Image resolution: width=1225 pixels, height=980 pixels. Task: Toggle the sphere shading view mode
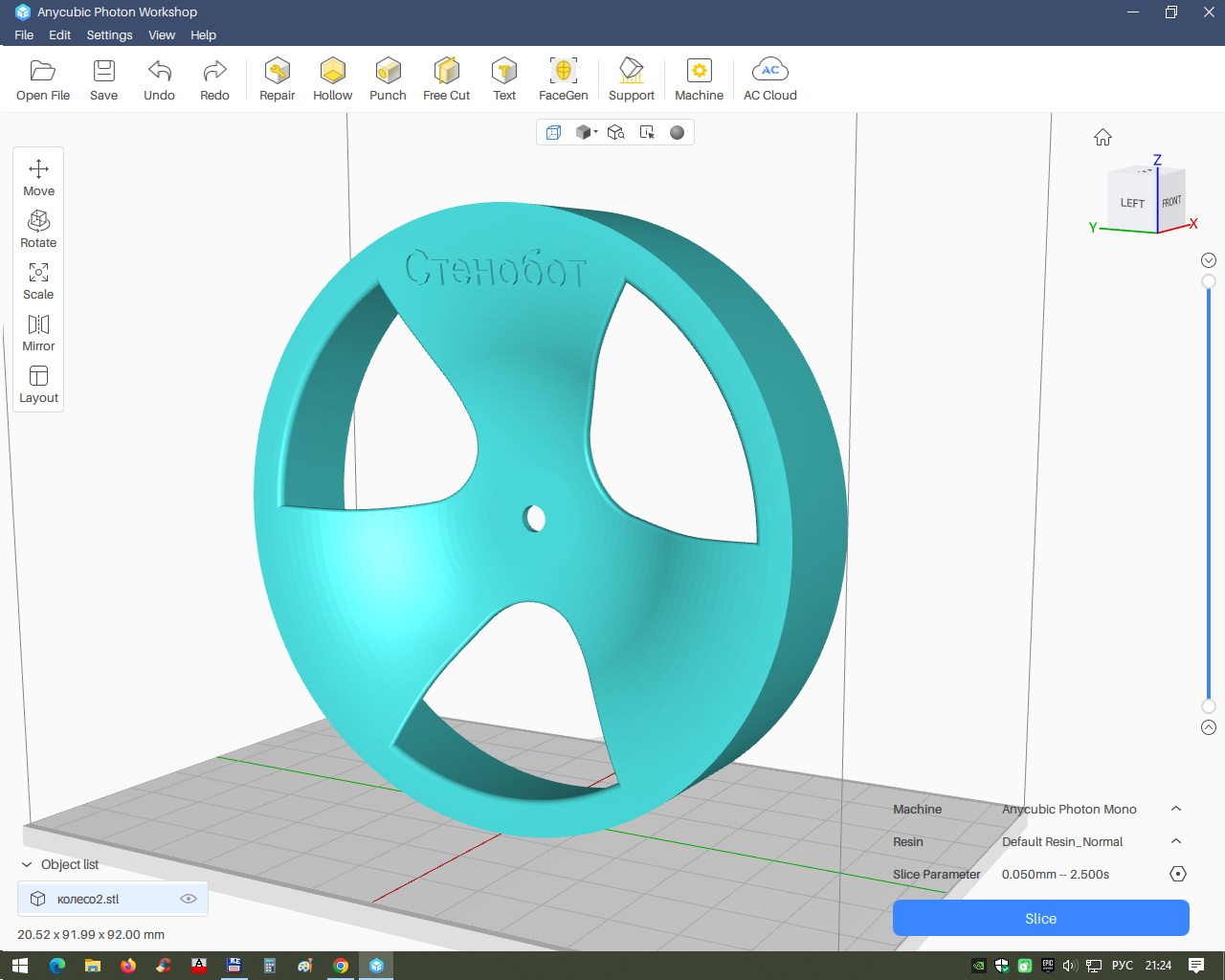[677, 132]
